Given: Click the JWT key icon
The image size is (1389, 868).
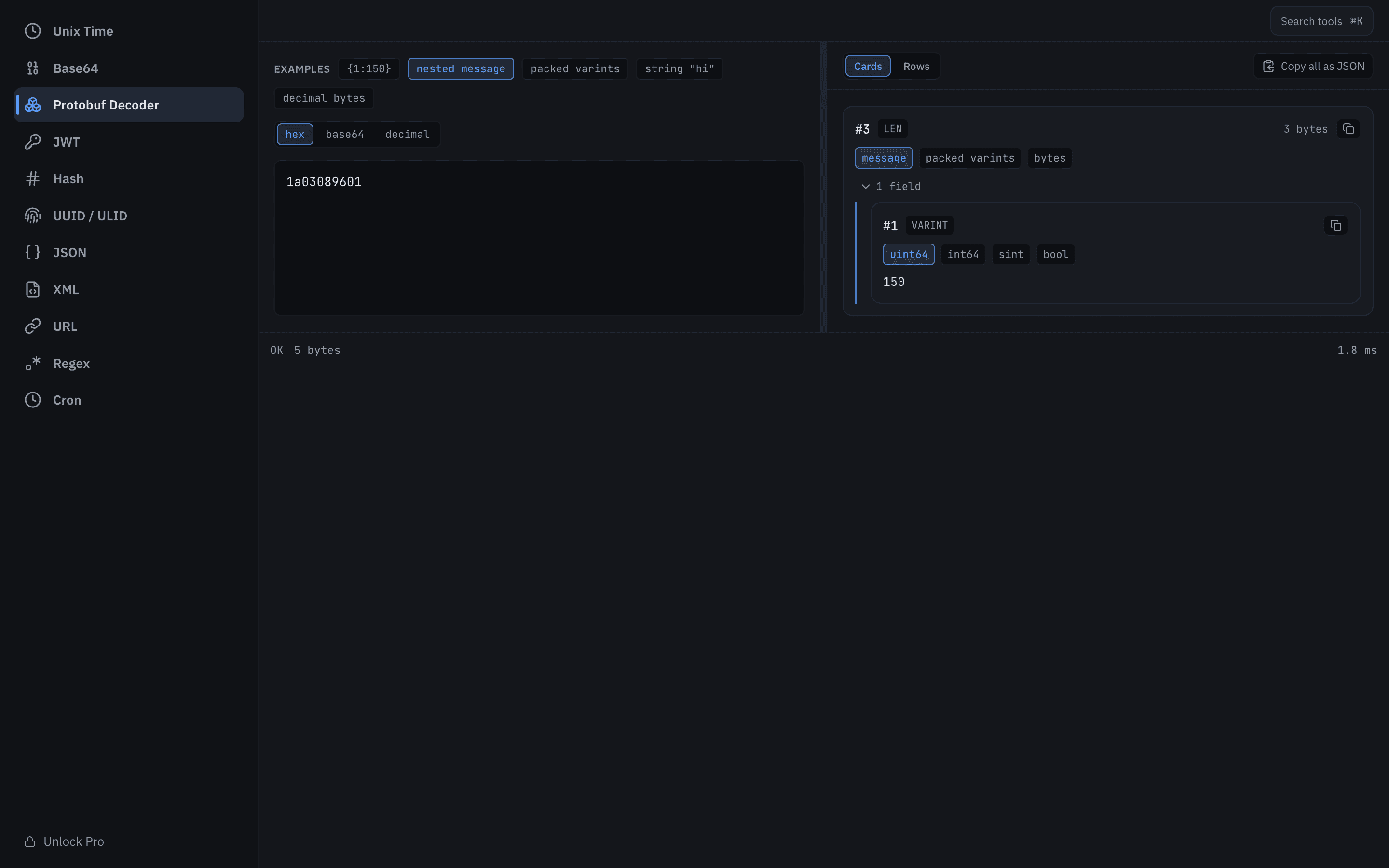Looking at the screenshot, I should (33, 142).
